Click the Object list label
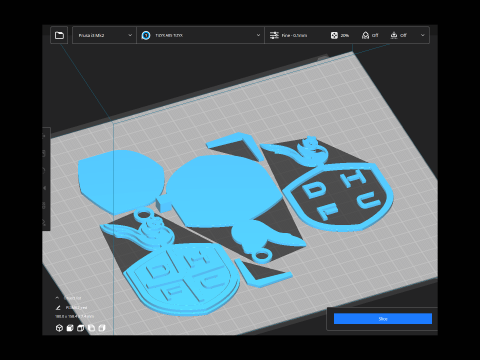 tap(72, 298)
